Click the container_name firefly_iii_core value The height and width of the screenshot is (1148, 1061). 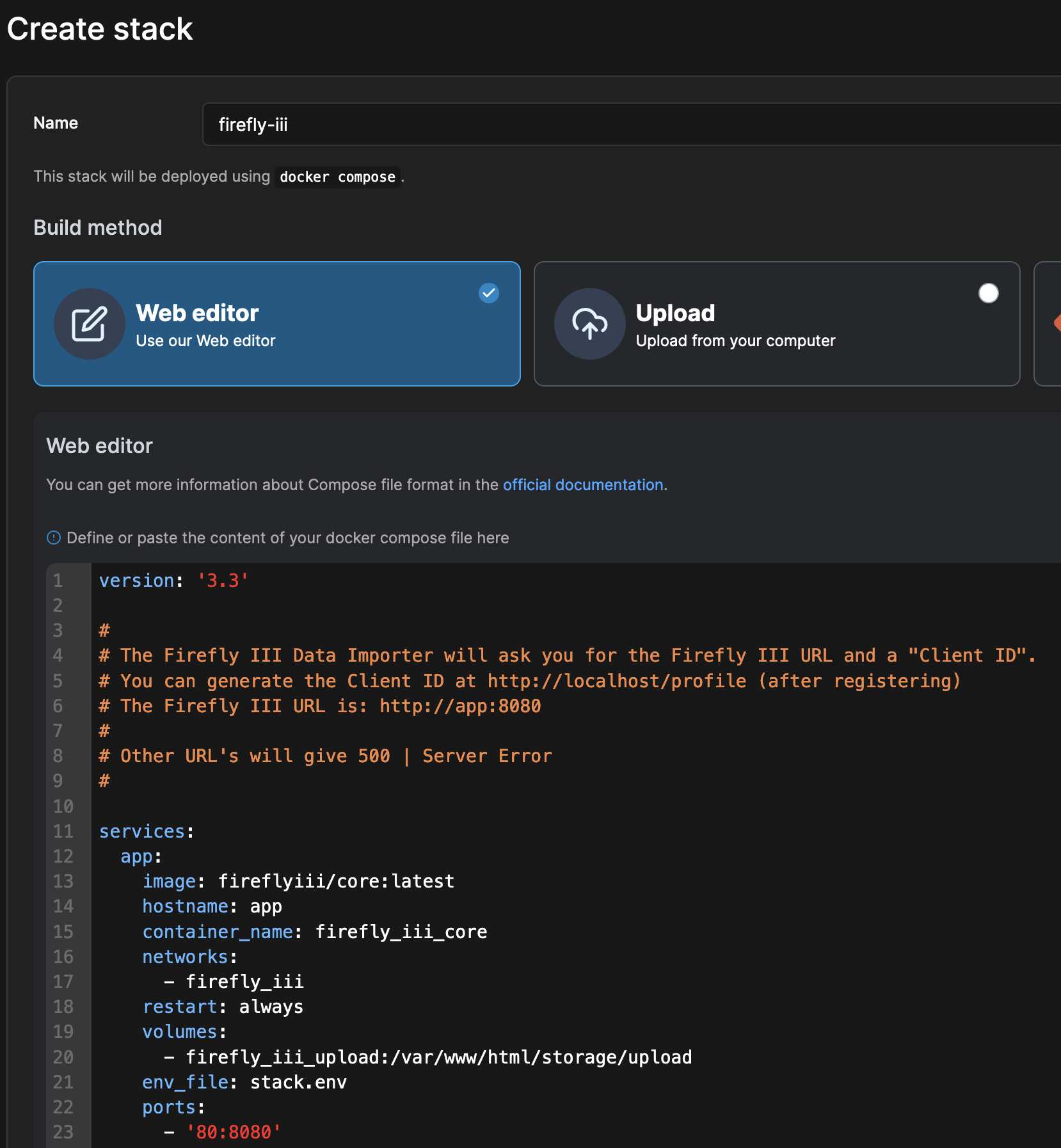pyautogui.click(x=401, y=932)
